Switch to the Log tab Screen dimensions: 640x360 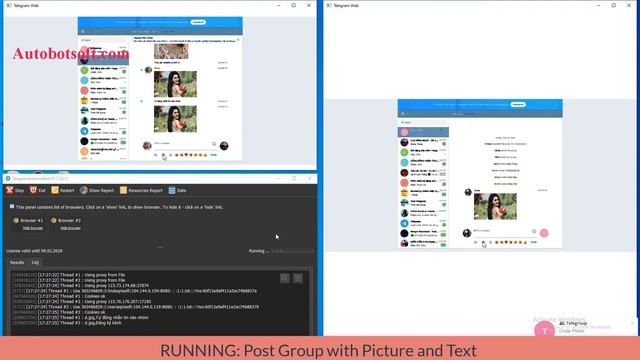coord(36,262)
